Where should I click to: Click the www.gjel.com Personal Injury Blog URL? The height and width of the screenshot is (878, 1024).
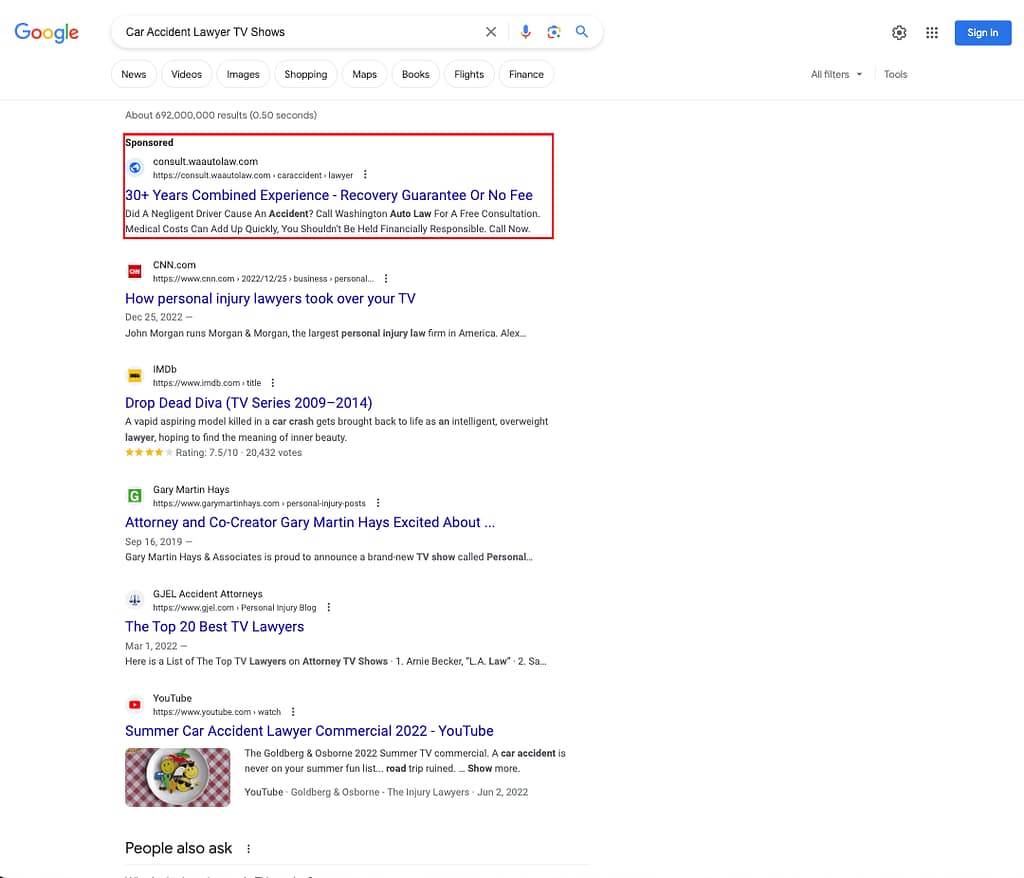point(234,608)
